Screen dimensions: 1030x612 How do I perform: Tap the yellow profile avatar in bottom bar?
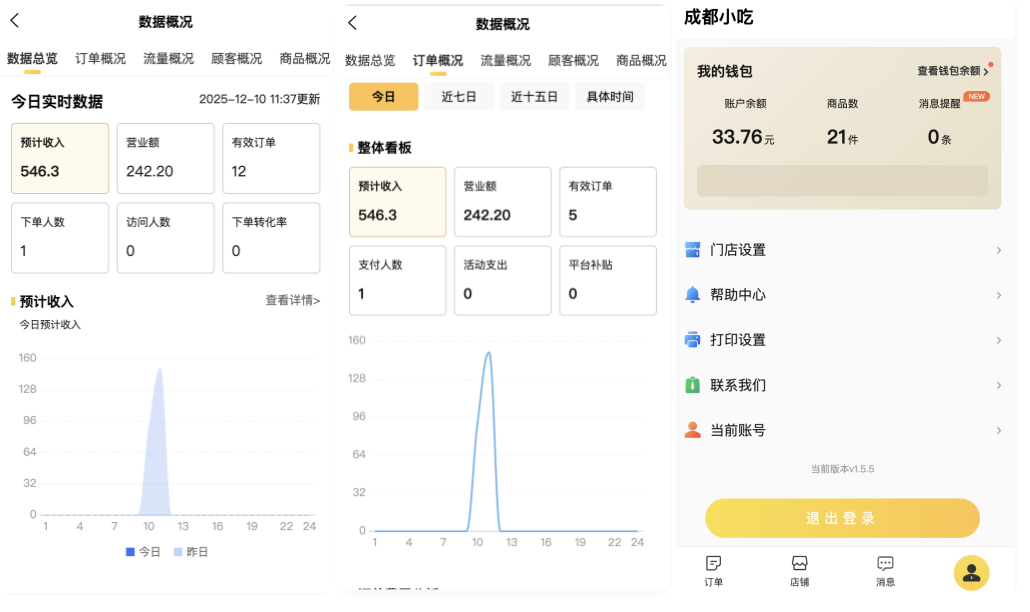click(x=972, y=573)
